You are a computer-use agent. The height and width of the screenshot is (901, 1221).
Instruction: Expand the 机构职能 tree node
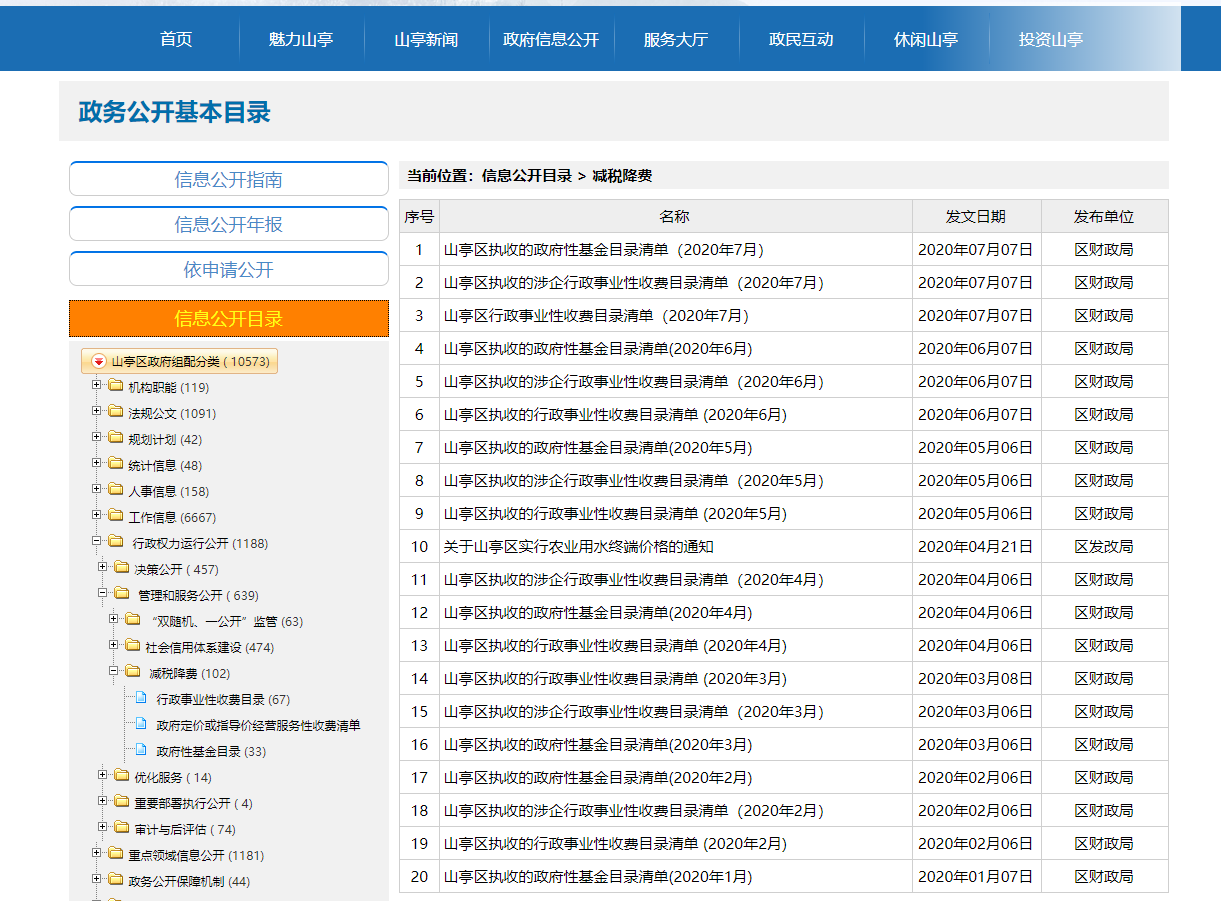[97, 385]
